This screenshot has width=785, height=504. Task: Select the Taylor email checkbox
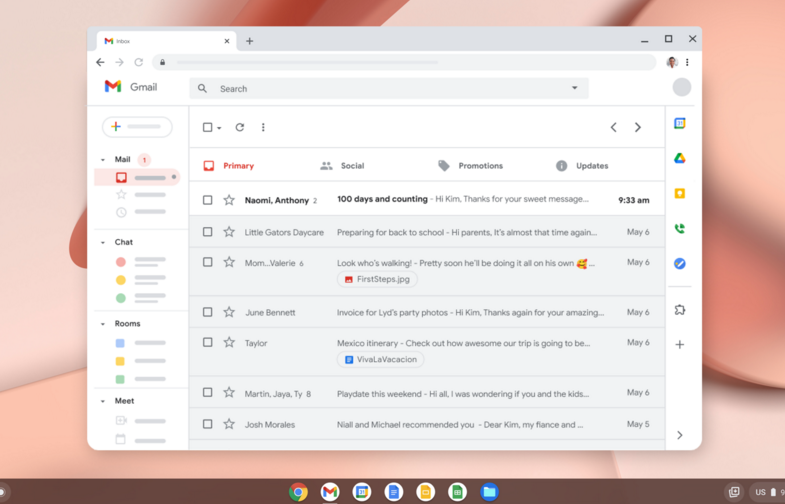coord(207,342)
